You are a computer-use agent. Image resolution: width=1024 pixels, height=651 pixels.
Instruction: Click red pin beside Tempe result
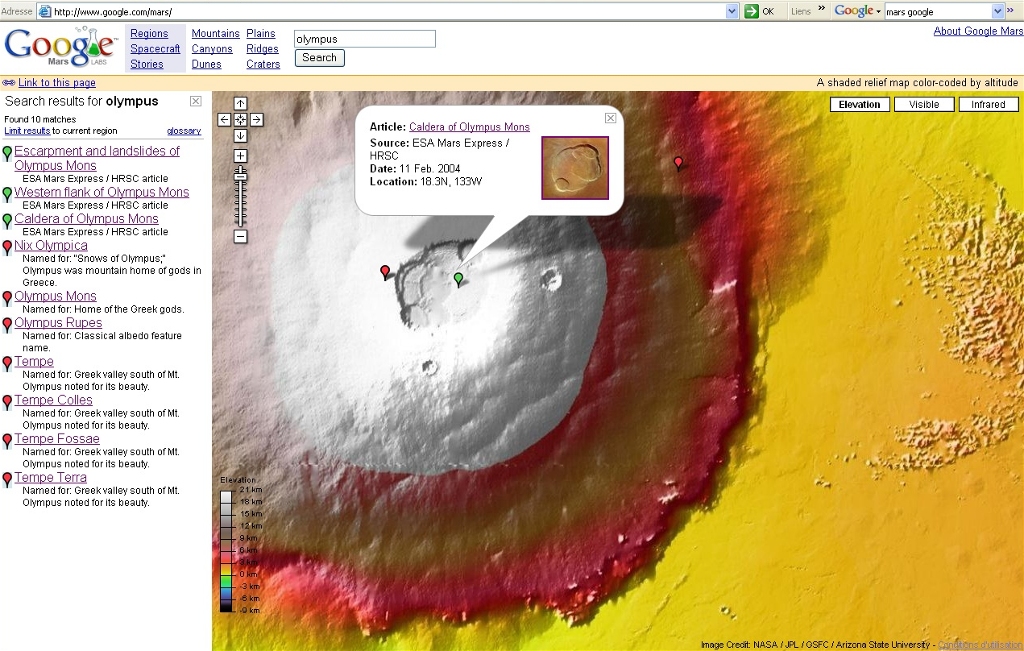coord(7,364)
